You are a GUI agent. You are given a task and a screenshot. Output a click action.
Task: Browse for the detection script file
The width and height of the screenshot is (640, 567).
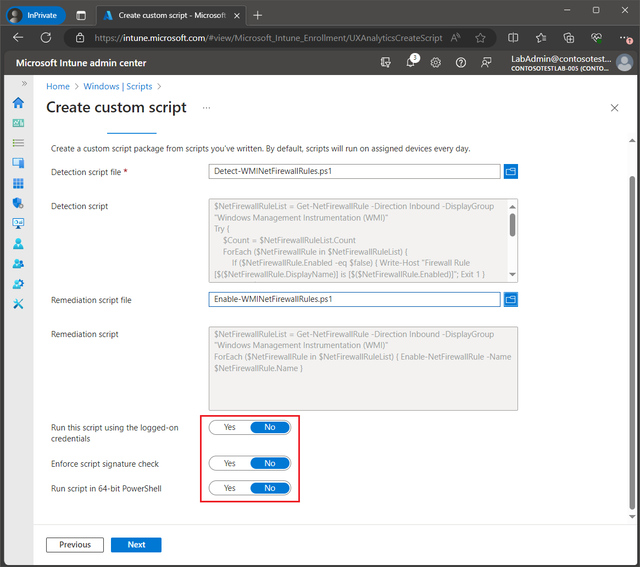(x=511, y=171)
